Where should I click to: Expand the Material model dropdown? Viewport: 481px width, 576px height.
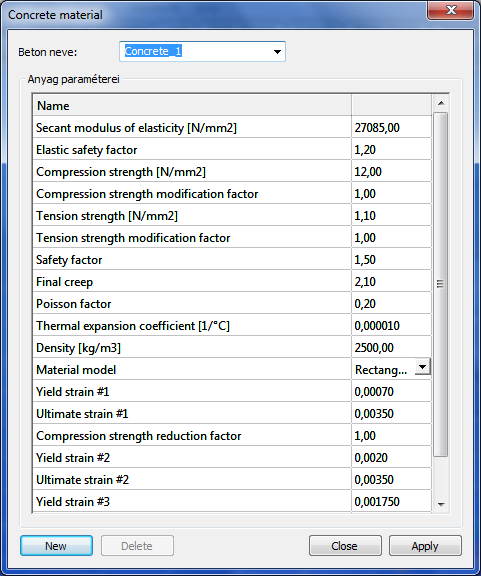423,367
